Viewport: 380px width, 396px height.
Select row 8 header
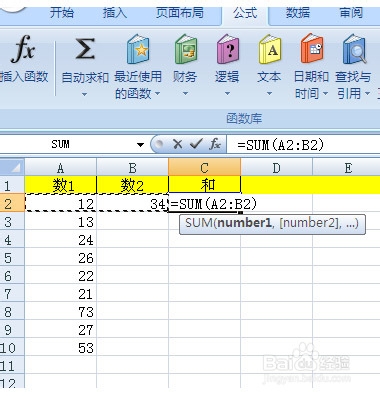coord(12,312)
